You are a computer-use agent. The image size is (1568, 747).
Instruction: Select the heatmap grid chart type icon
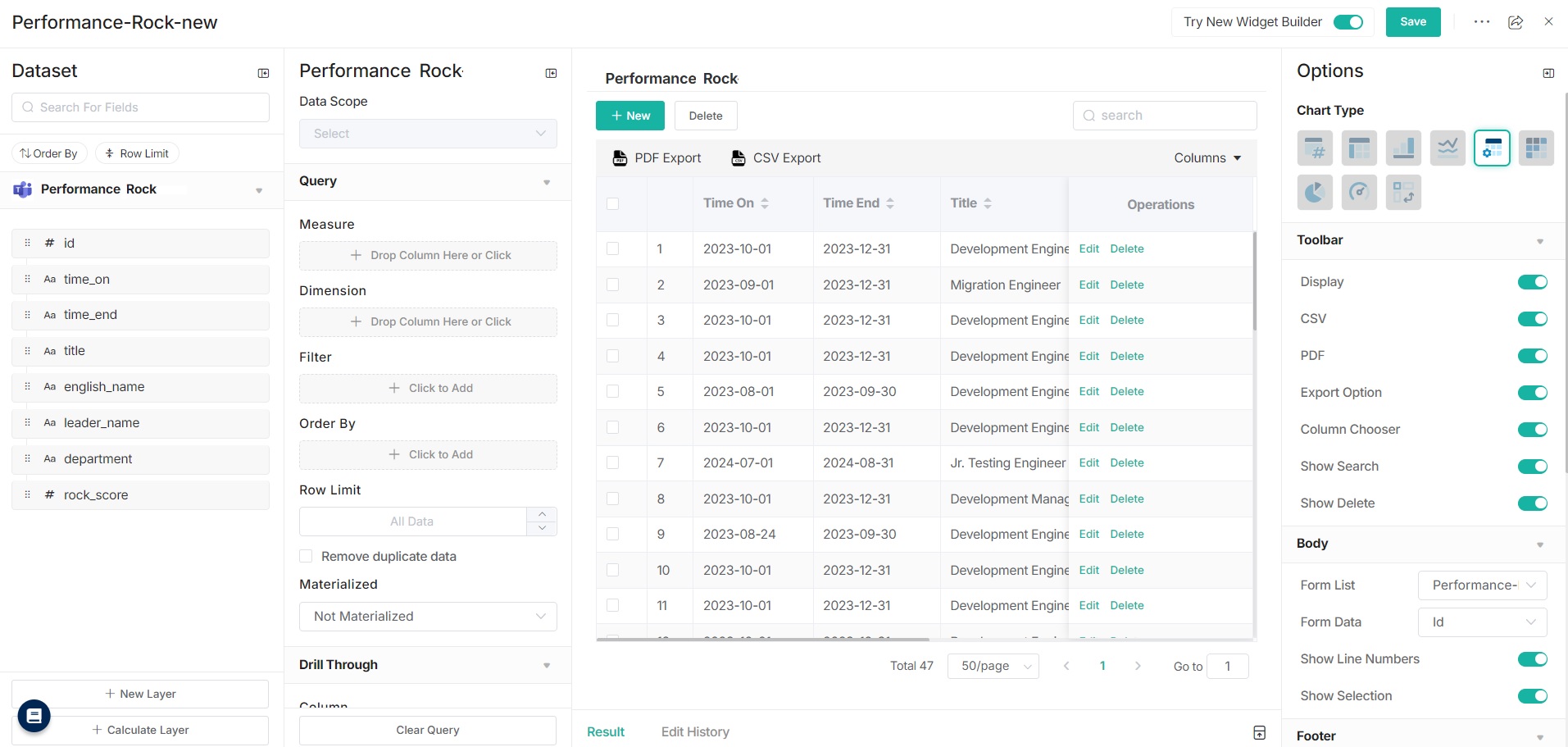pyautogui.click(x=1536, y=148)
